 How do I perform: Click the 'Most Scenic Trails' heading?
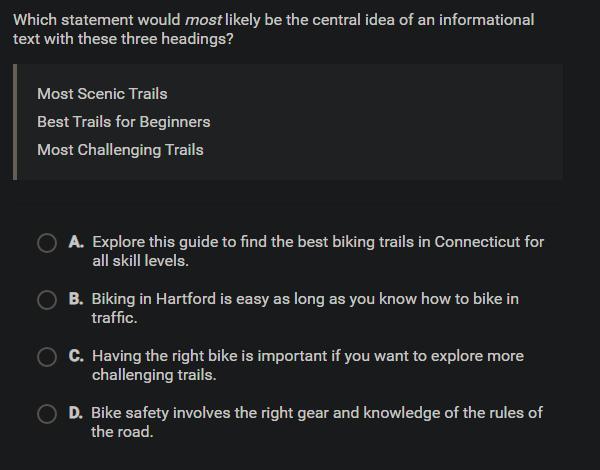pyautogui.click(x=102, y=94)
